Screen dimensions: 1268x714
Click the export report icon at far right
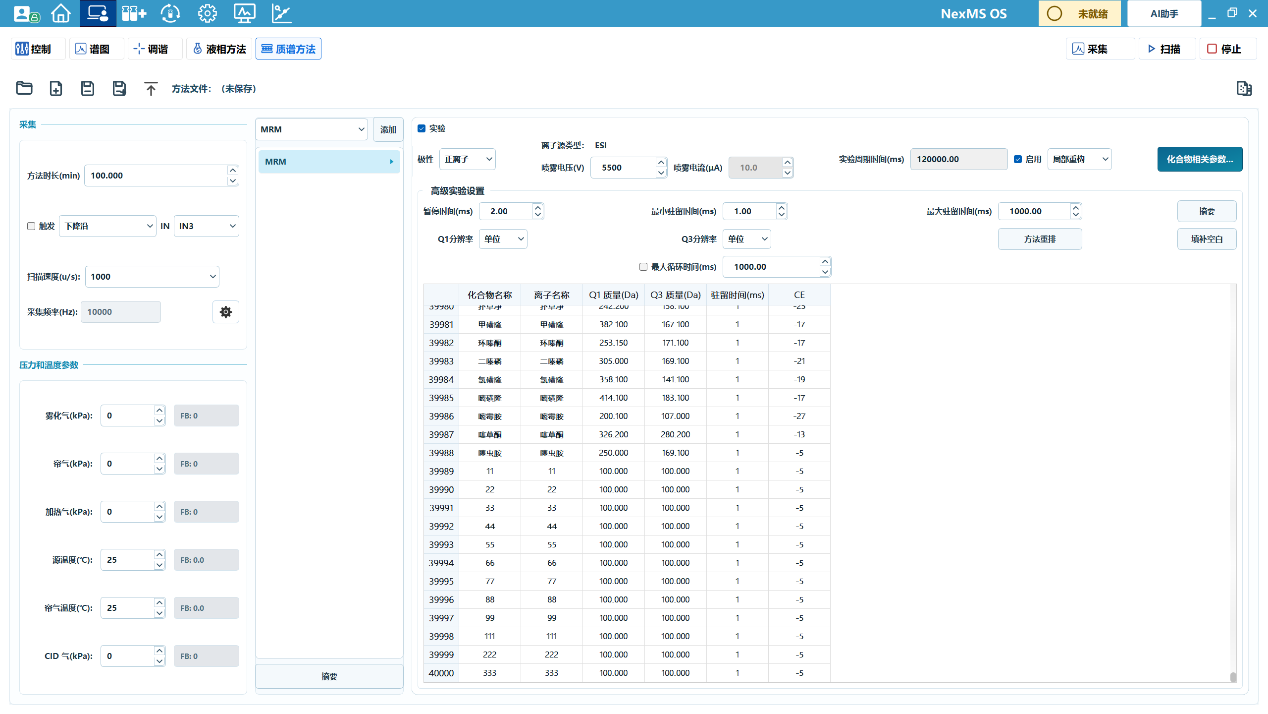click(x=1244, y=88)
